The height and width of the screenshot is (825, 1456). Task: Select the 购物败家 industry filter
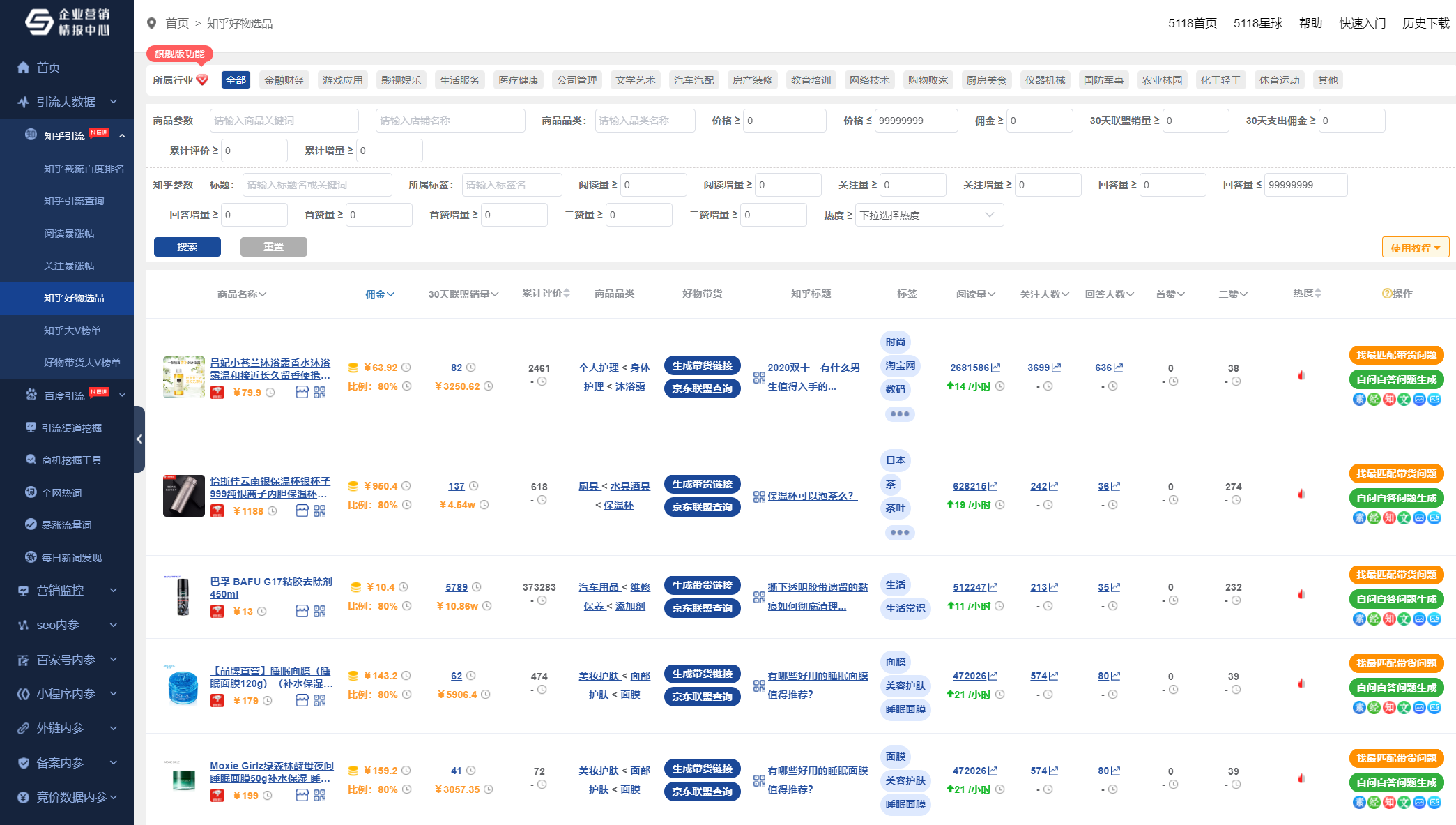(x=928, y=80)
